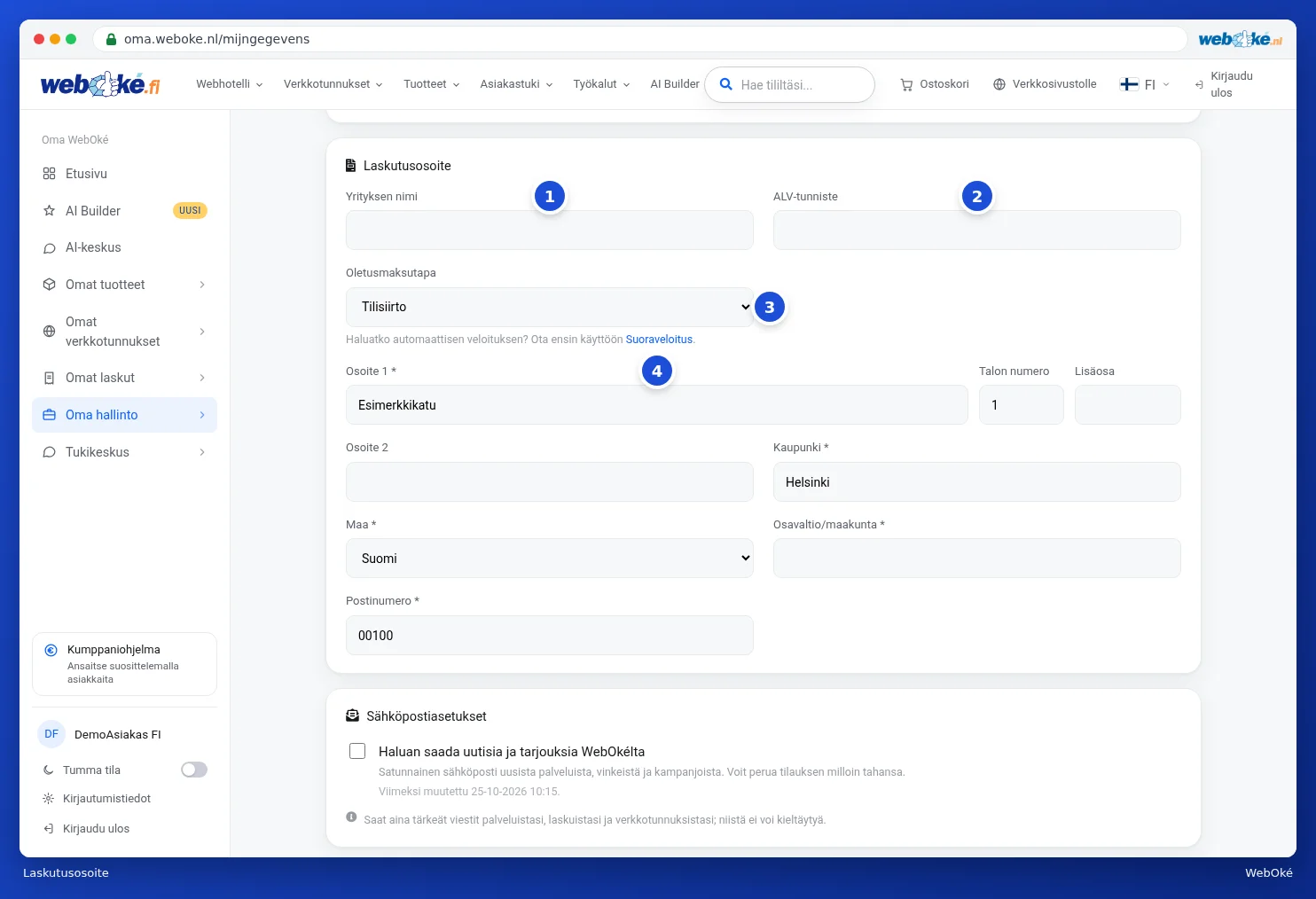Click the Kirjautumistiedot gear icon
The width and height of the screenshot is (1316, 899).
click(49, 799)
